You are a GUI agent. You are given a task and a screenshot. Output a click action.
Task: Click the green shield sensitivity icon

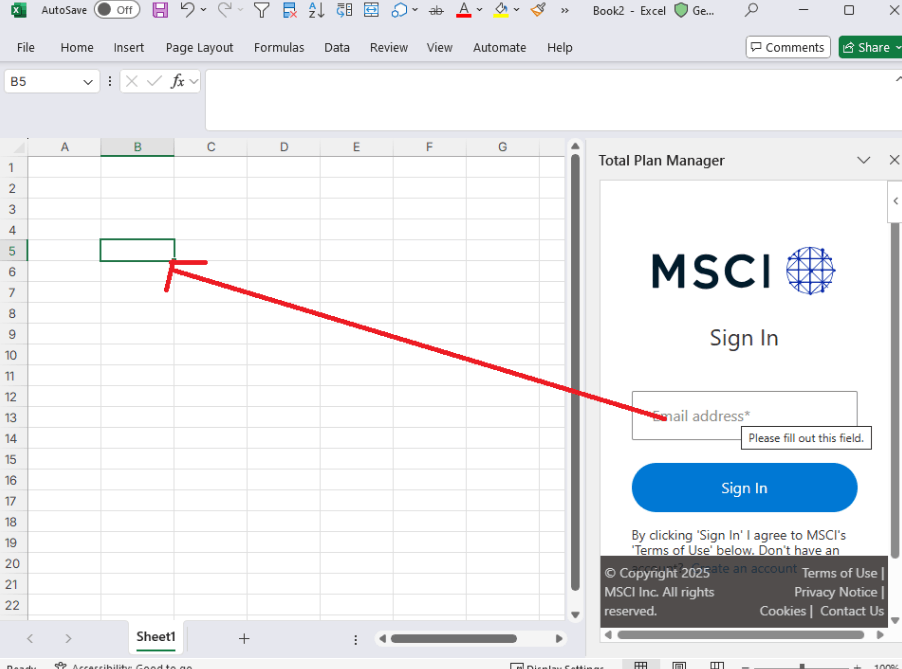pyautogui.click(x=681, y=10)
